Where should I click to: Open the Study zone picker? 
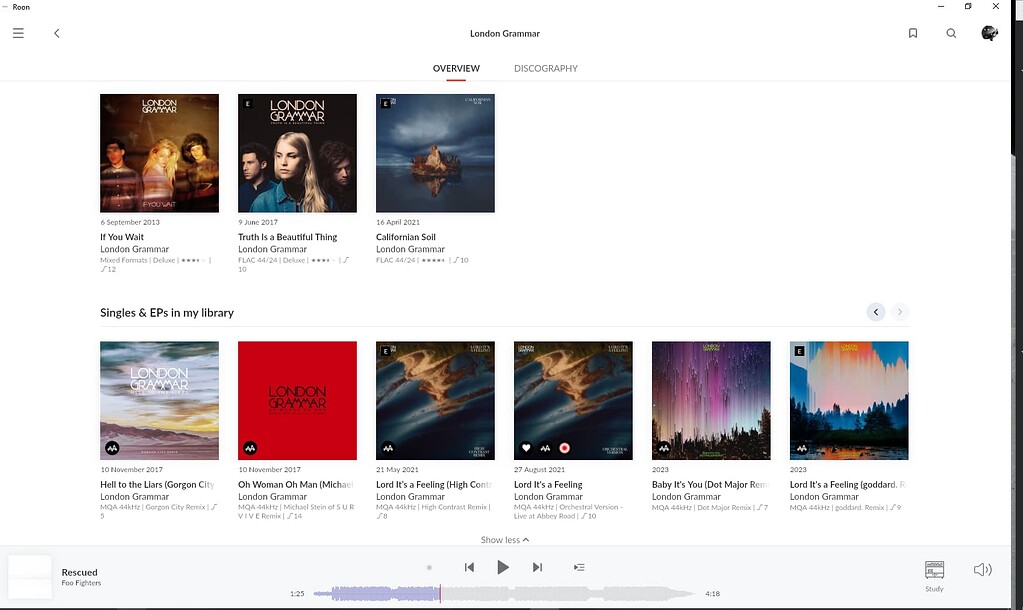pos(934,573)
